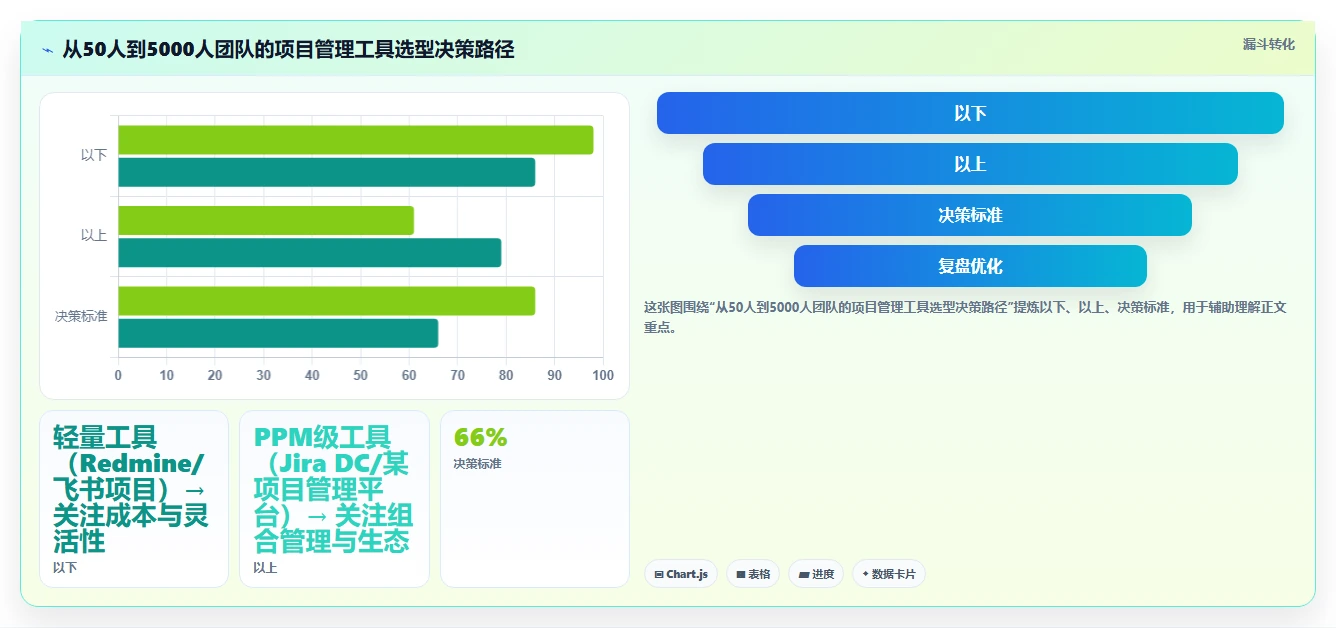Click the 66% value in the stat card
The image size is (1336, 628).
click(x=480, y=437)
